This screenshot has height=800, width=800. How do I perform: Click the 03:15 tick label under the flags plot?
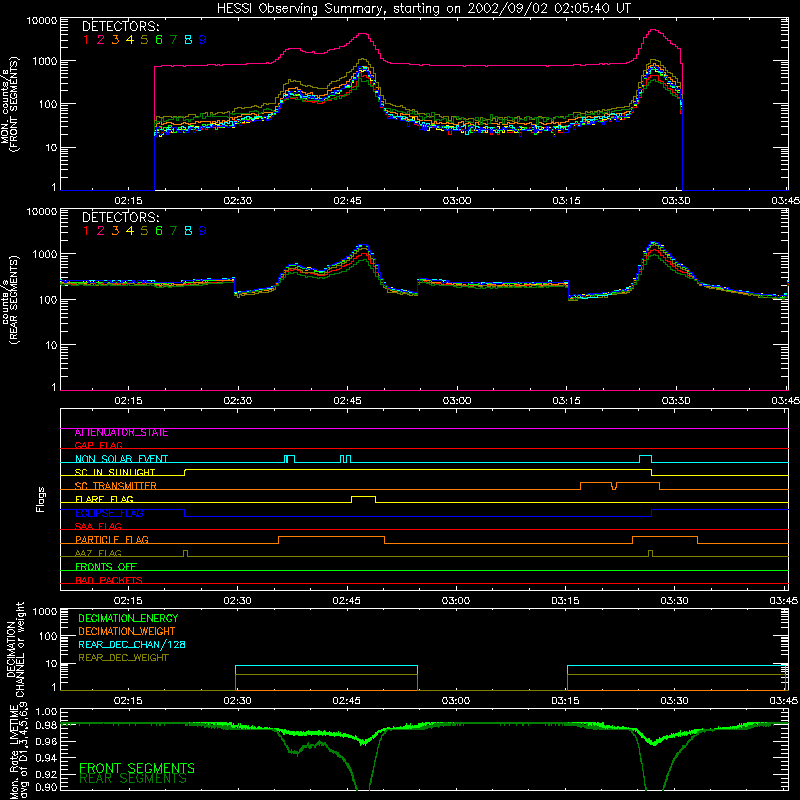(x=565, y=601)
